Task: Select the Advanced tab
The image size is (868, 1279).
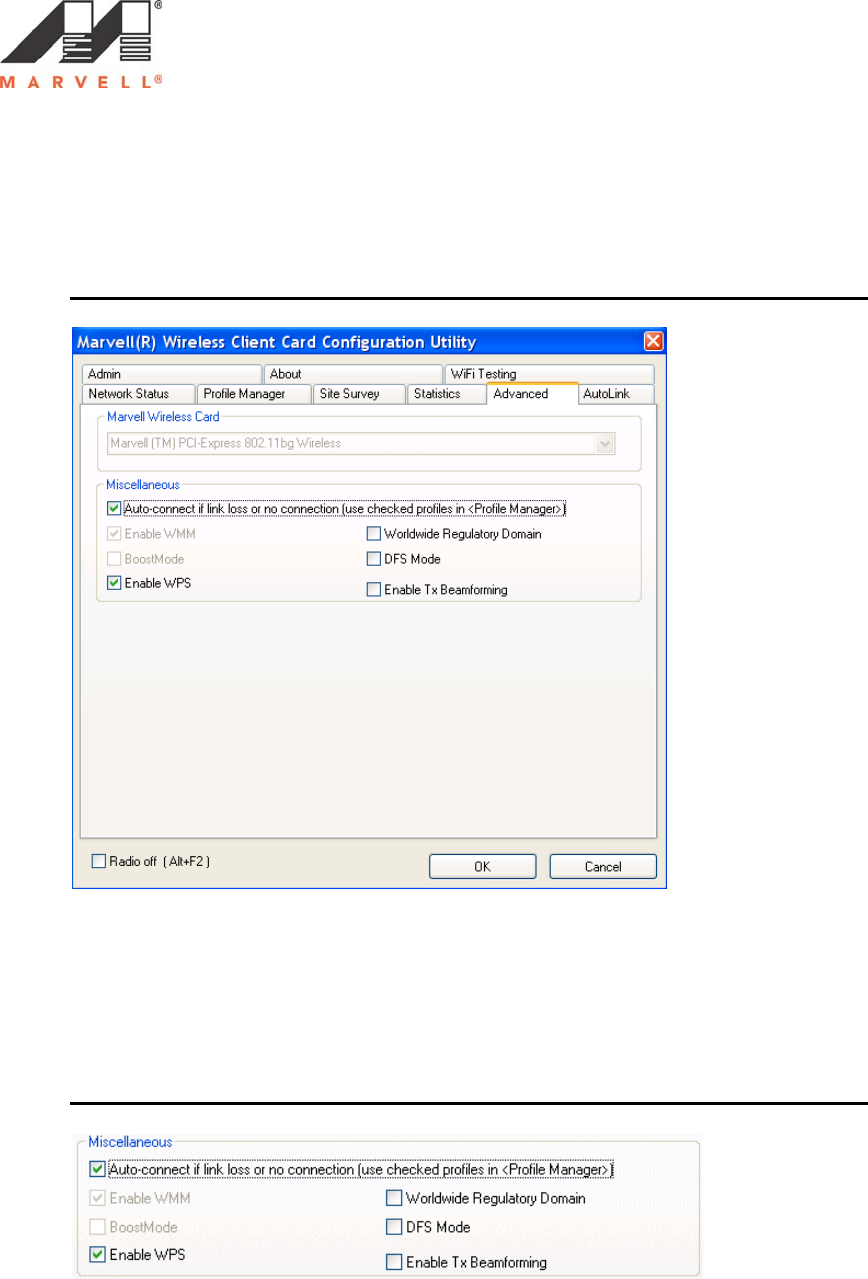Action: click(x=532, y=393)
